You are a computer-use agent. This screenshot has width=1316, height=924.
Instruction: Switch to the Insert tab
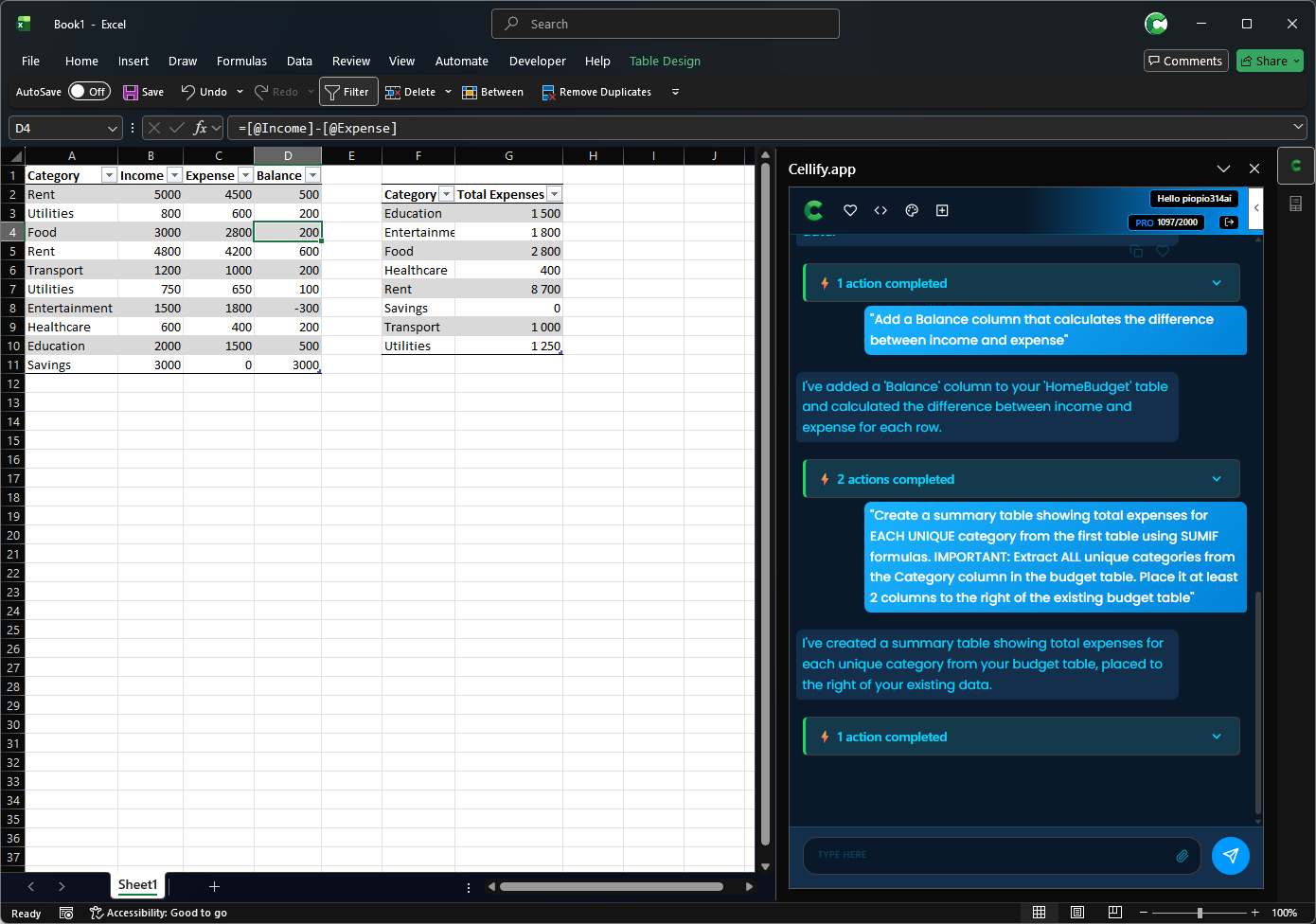click(x=133, y=61)
